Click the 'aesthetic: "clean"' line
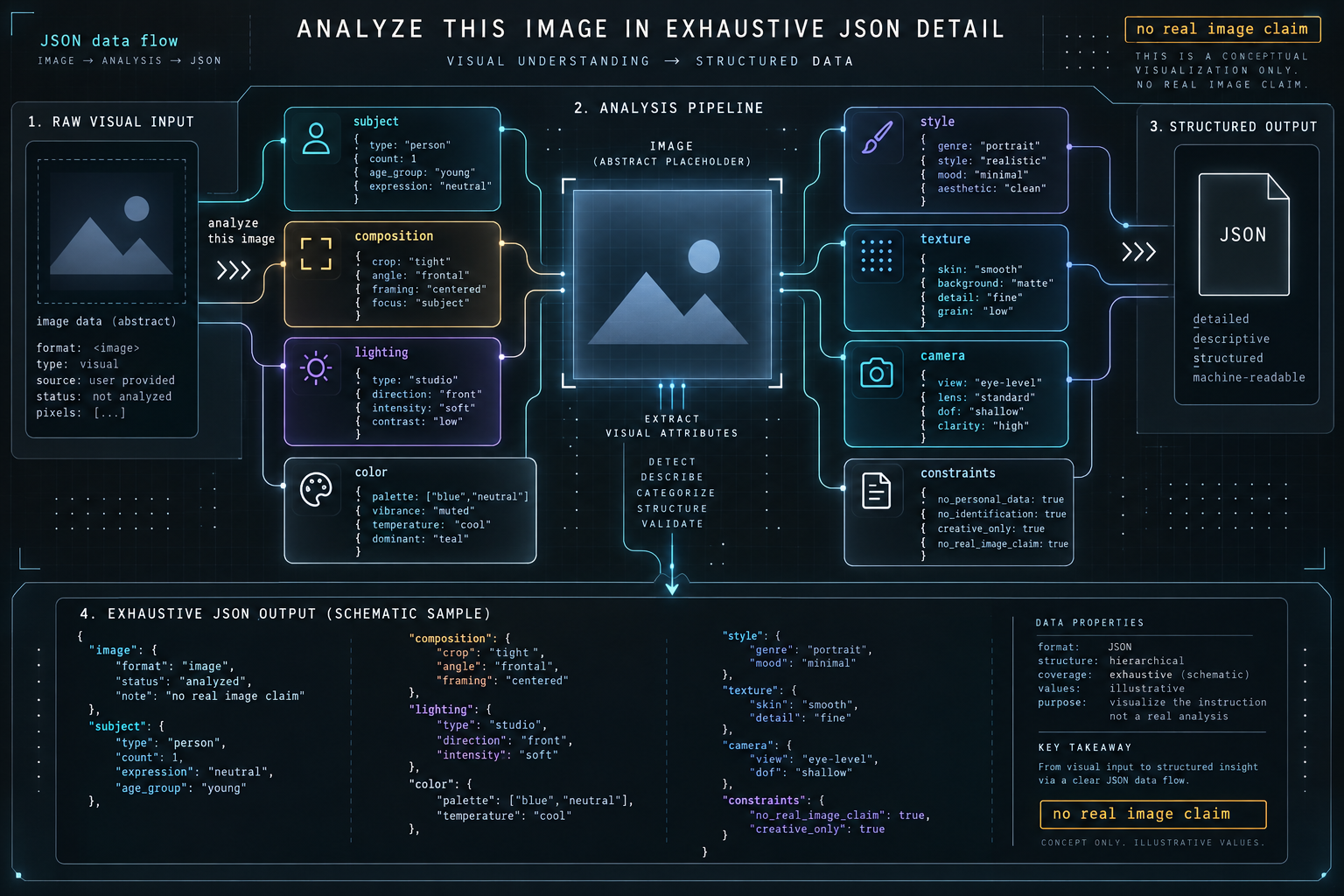 (x=991, y=189)
